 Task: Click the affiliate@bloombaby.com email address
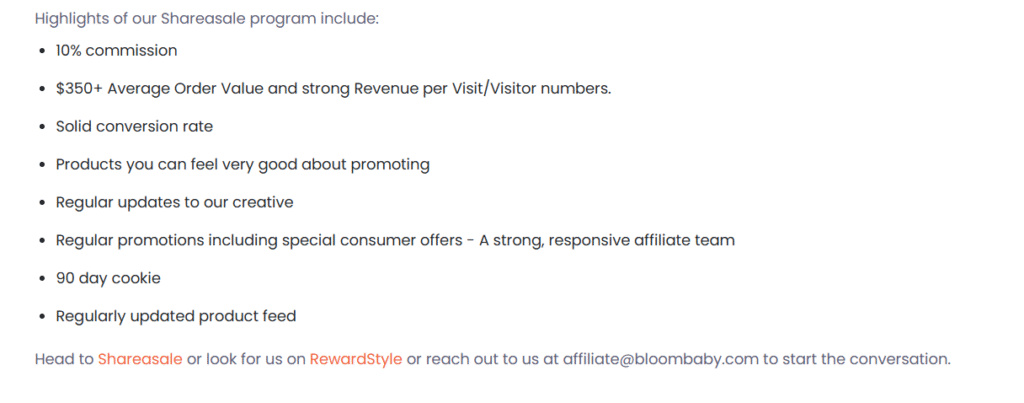point(661,358)
